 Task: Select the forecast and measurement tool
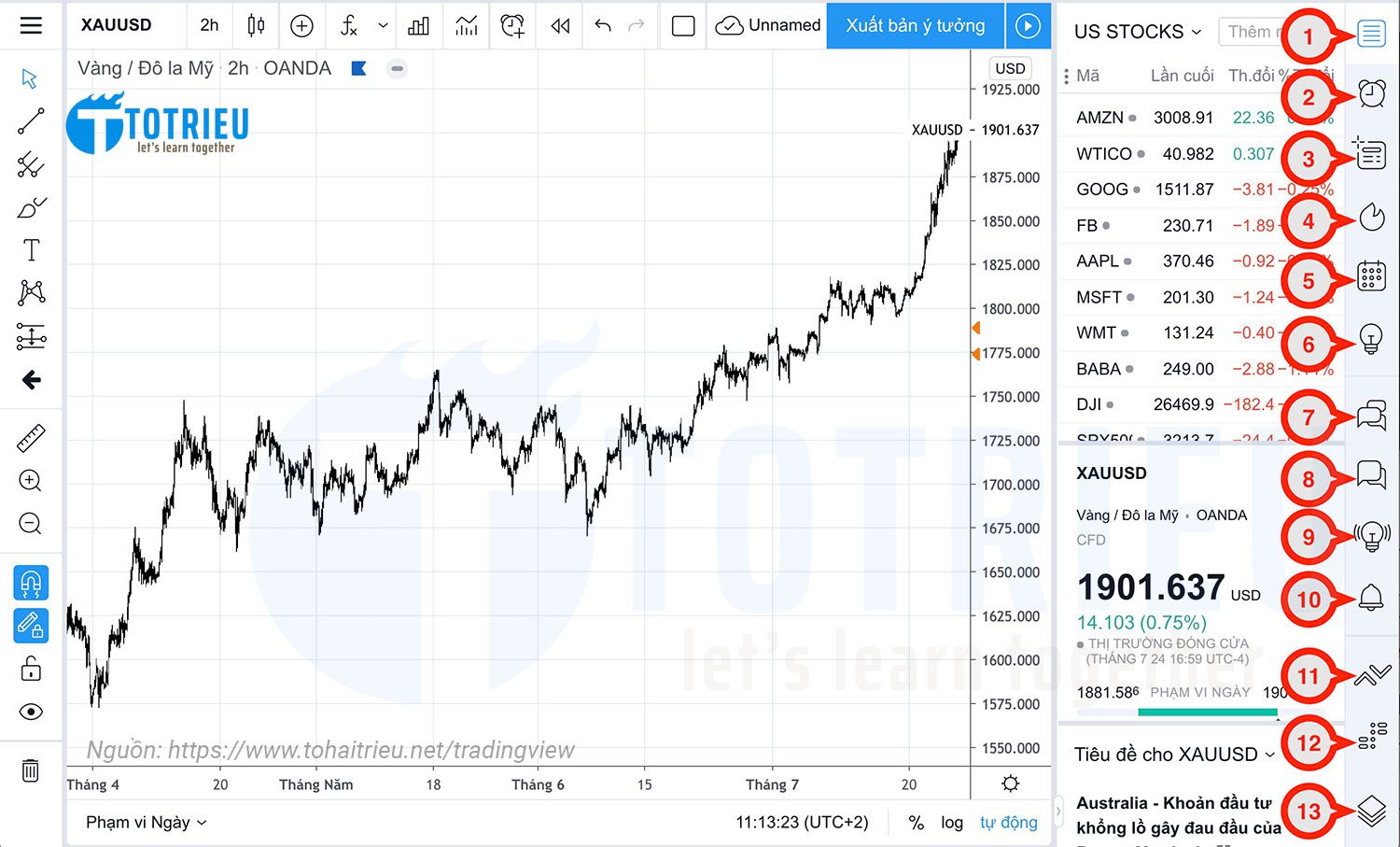[31, 336]
